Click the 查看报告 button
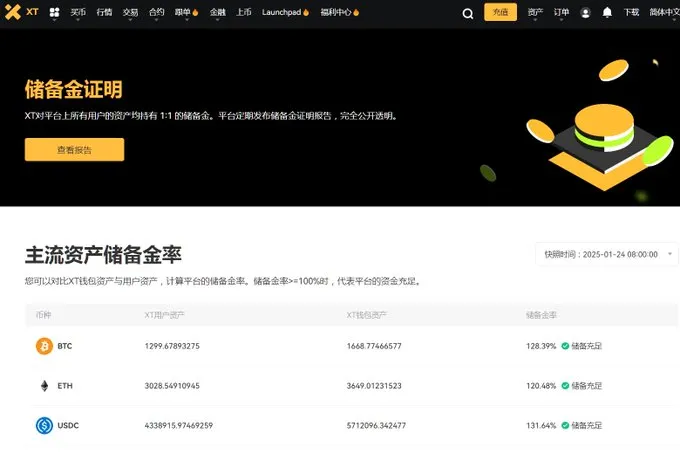The height and width of the screenshot is (454, 680). [75, 150]
